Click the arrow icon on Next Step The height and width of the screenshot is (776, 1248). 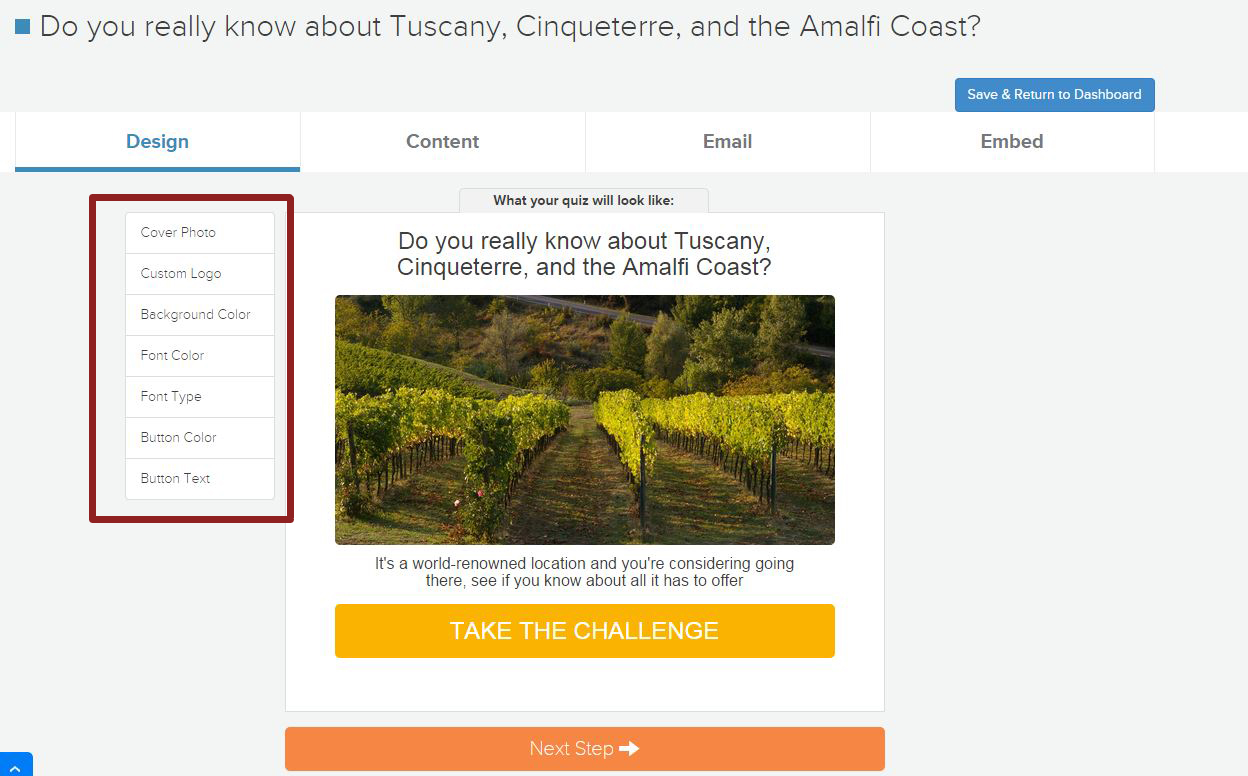[x=629, y=748]
